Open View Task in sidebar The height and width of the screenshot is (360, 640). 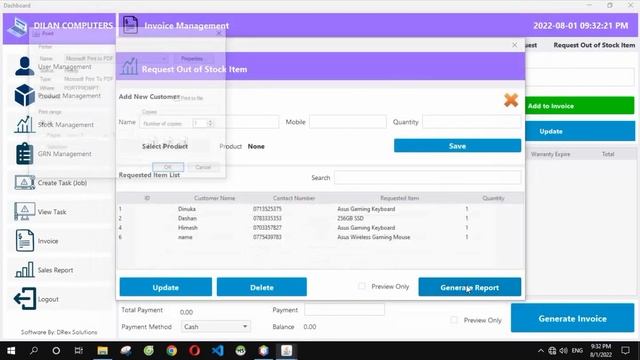click(x=60, y=212)
